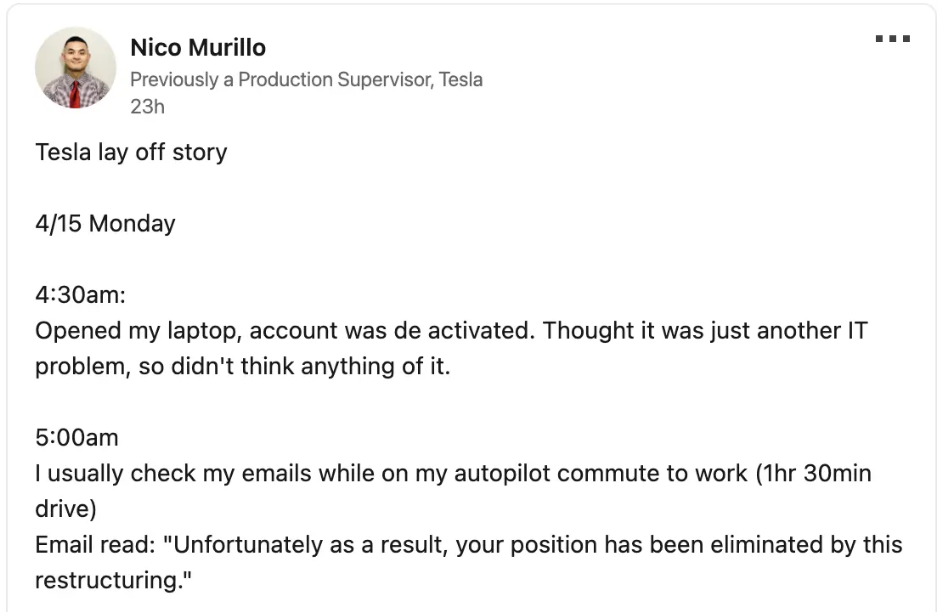Click the words another IT in the post
949x612 pixels.
pyautogui.click(x=812, y=331)
